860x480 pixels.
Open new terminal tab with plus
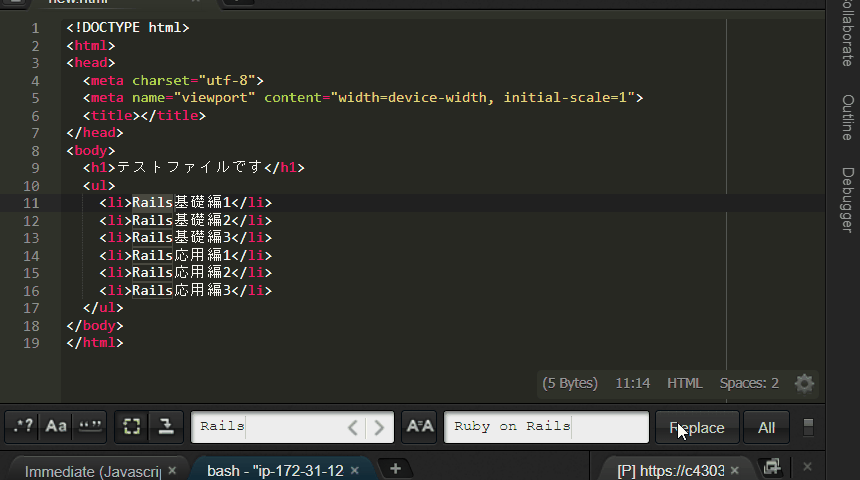point(395,469)
